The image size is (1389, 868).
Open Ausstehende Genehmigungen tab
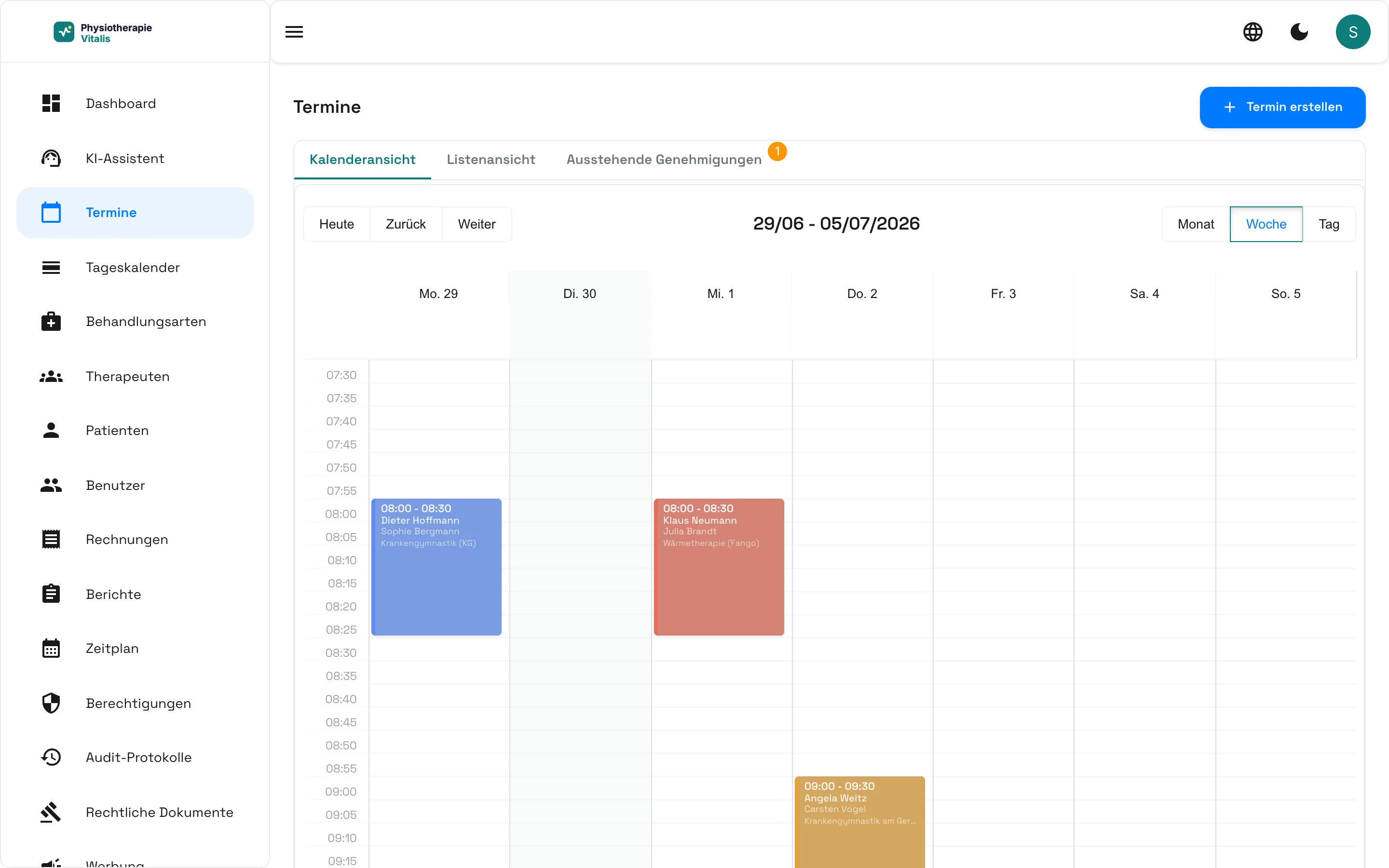pos(664,160)
